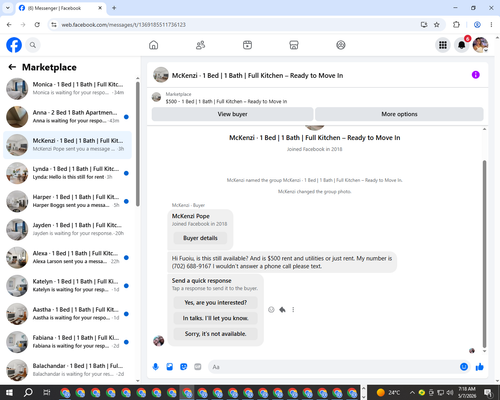Open the Alexa Larson conversation
The image size is (500, 400).
click(67, 257)
